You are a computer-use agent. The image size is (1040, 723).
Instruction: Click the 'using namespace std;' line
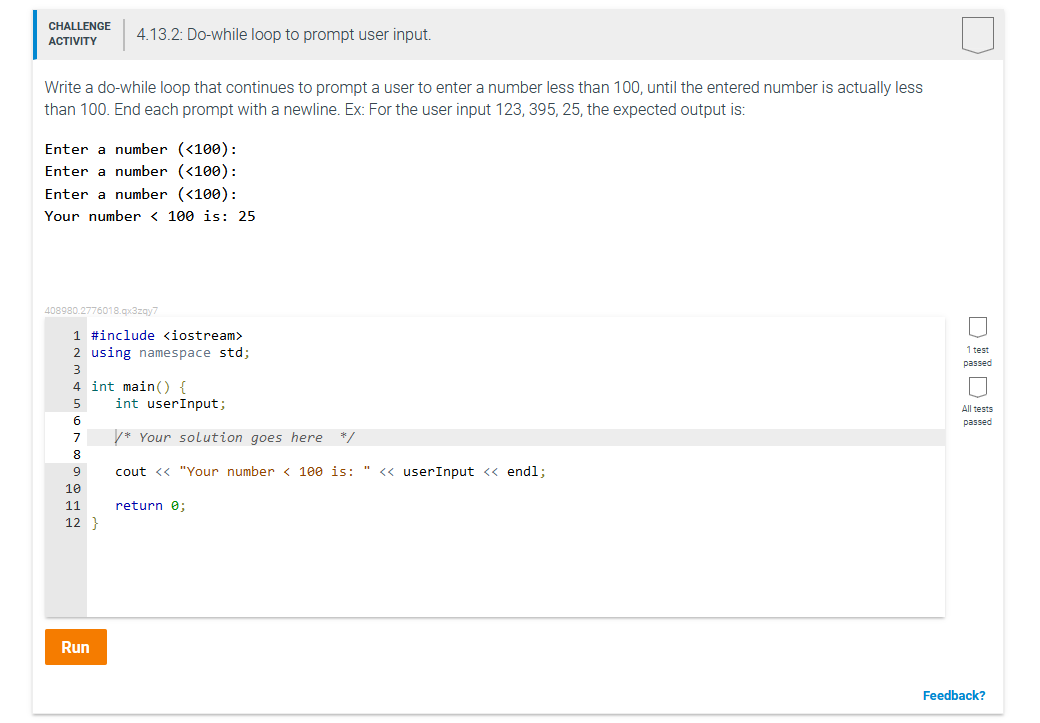(x=170, y=353)
